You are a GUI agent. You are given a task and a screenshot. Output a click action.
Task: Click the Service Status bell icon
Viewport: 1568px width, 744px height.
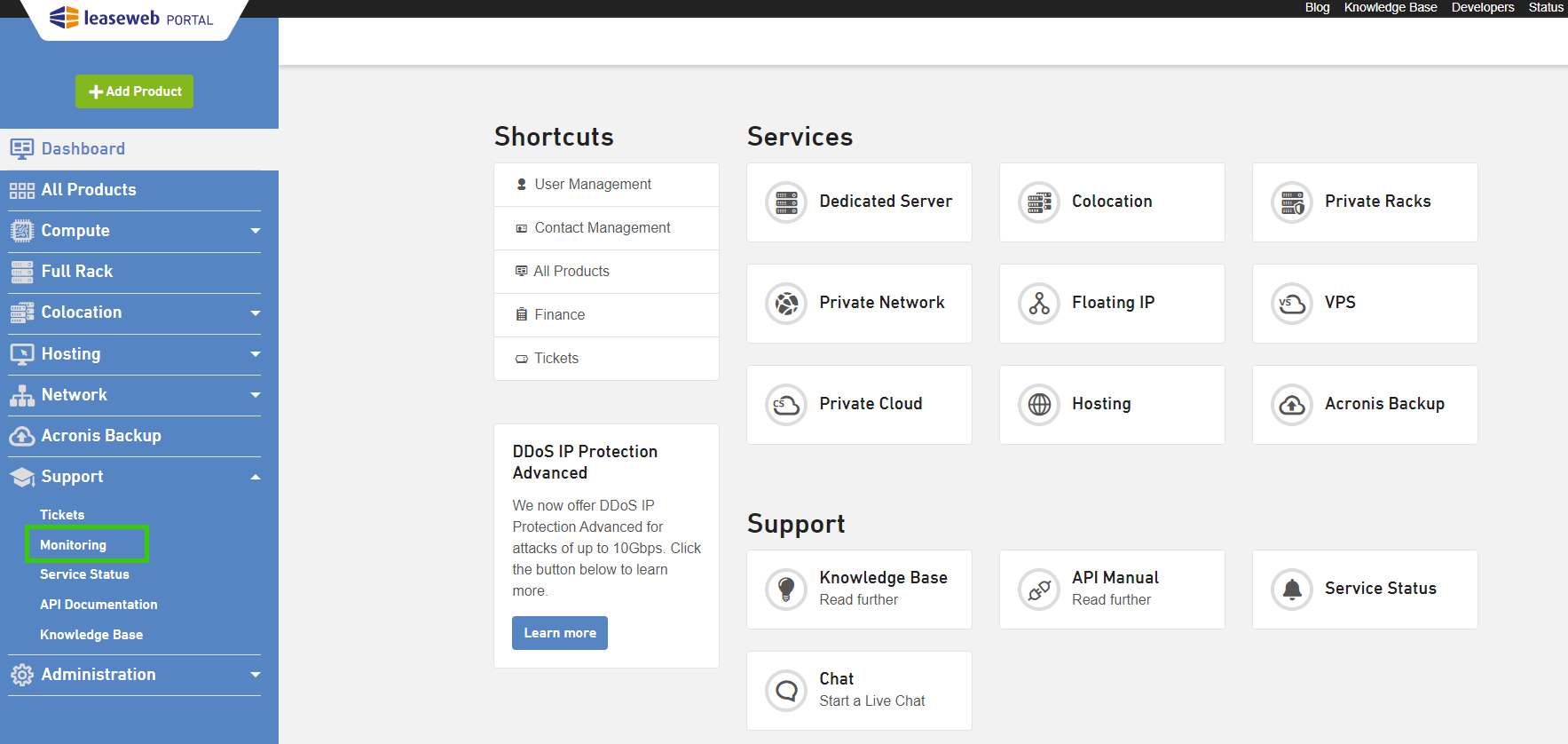coord(1292,590)
